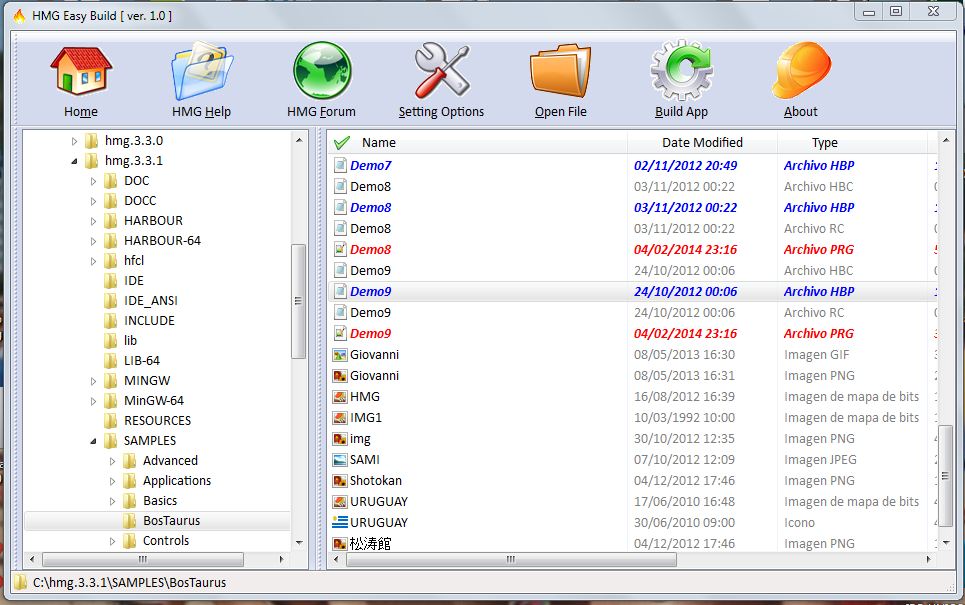Select the HMG bitmap file icon
Image resolution: width=965 pixels, height=605 pixels.
point(340,397)
